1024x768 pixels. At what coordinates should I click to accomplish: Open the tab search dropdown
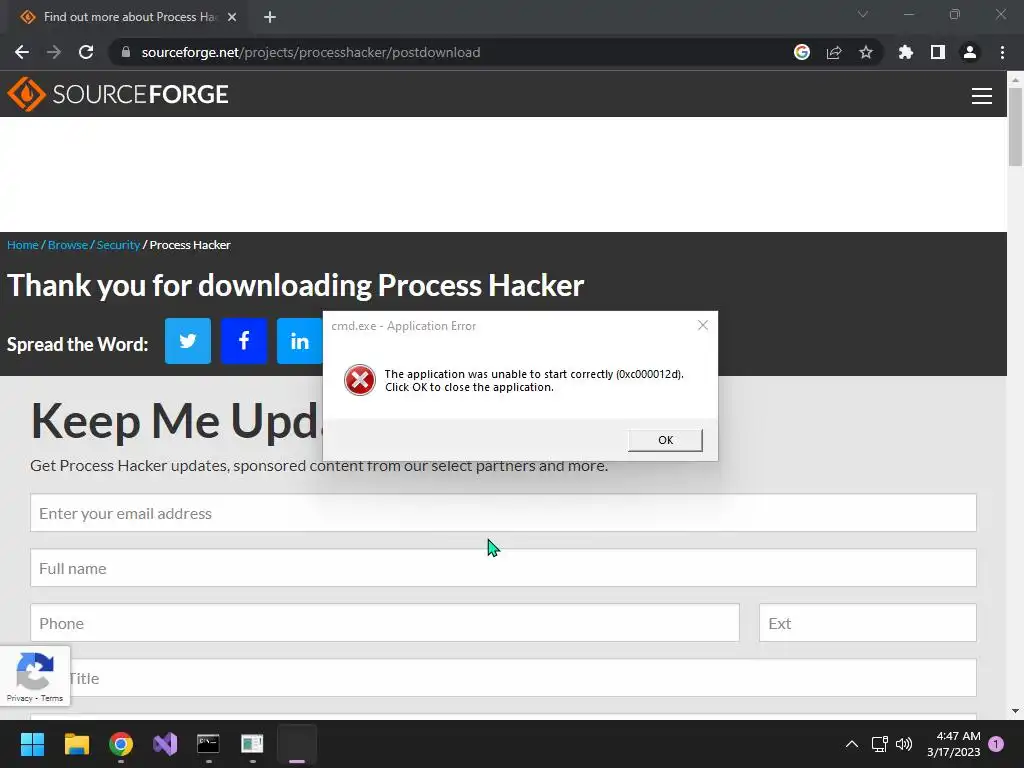[863, 14]
